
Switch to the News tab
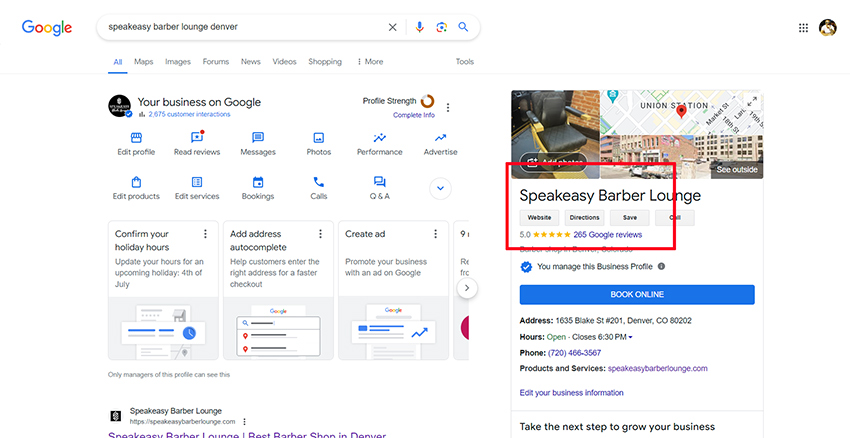(250, 62)
